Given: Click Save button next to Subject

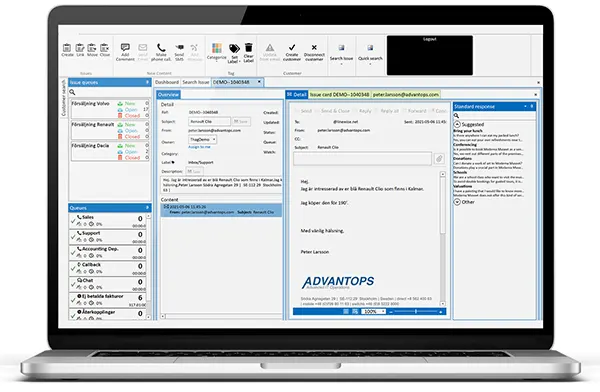Looking at the screenshot, I should (x=241, y=121).
